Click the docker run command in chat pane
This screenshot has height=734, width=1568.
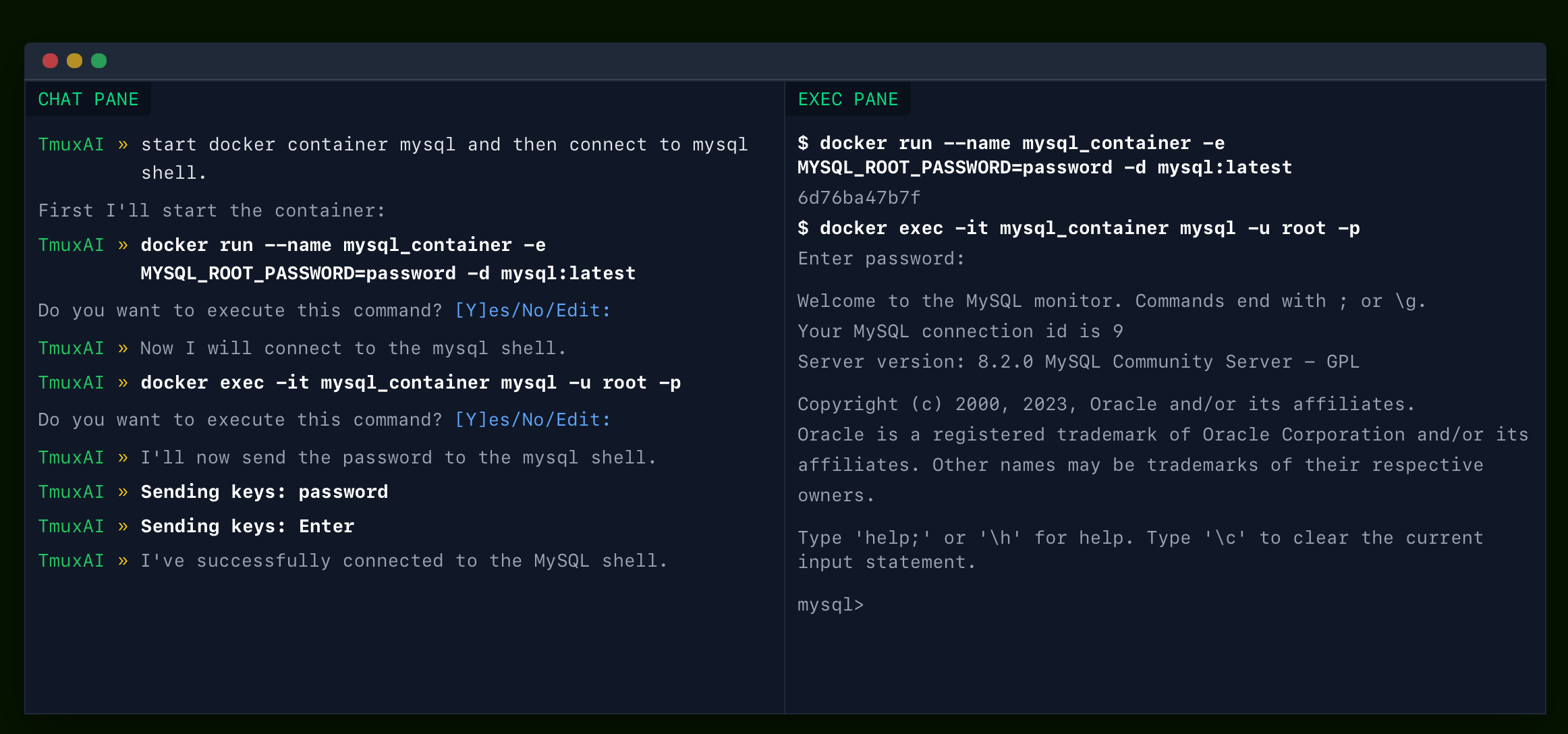tap(388, 259)
